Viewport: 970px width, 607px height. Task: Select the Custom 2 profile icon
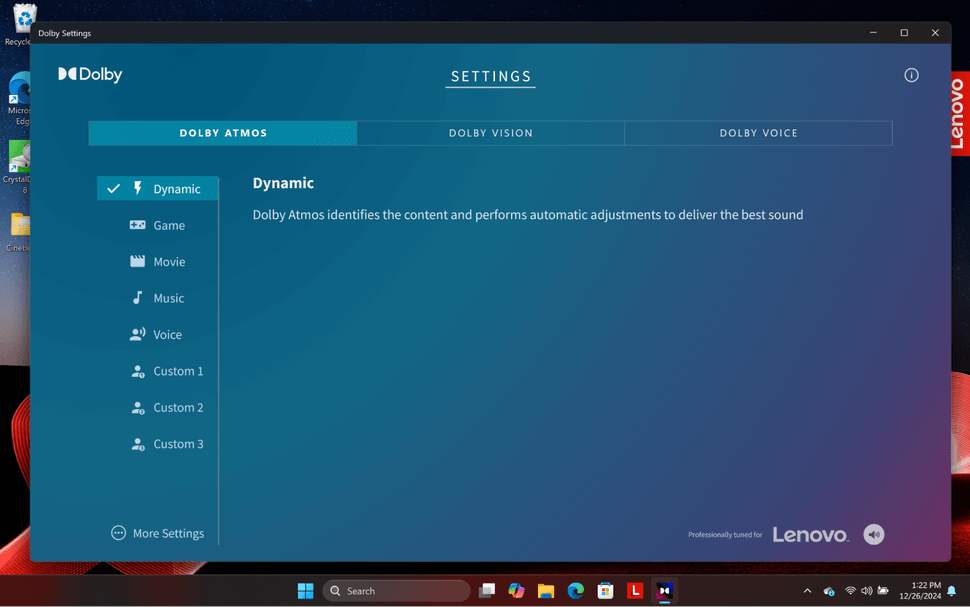coord(137,408)
